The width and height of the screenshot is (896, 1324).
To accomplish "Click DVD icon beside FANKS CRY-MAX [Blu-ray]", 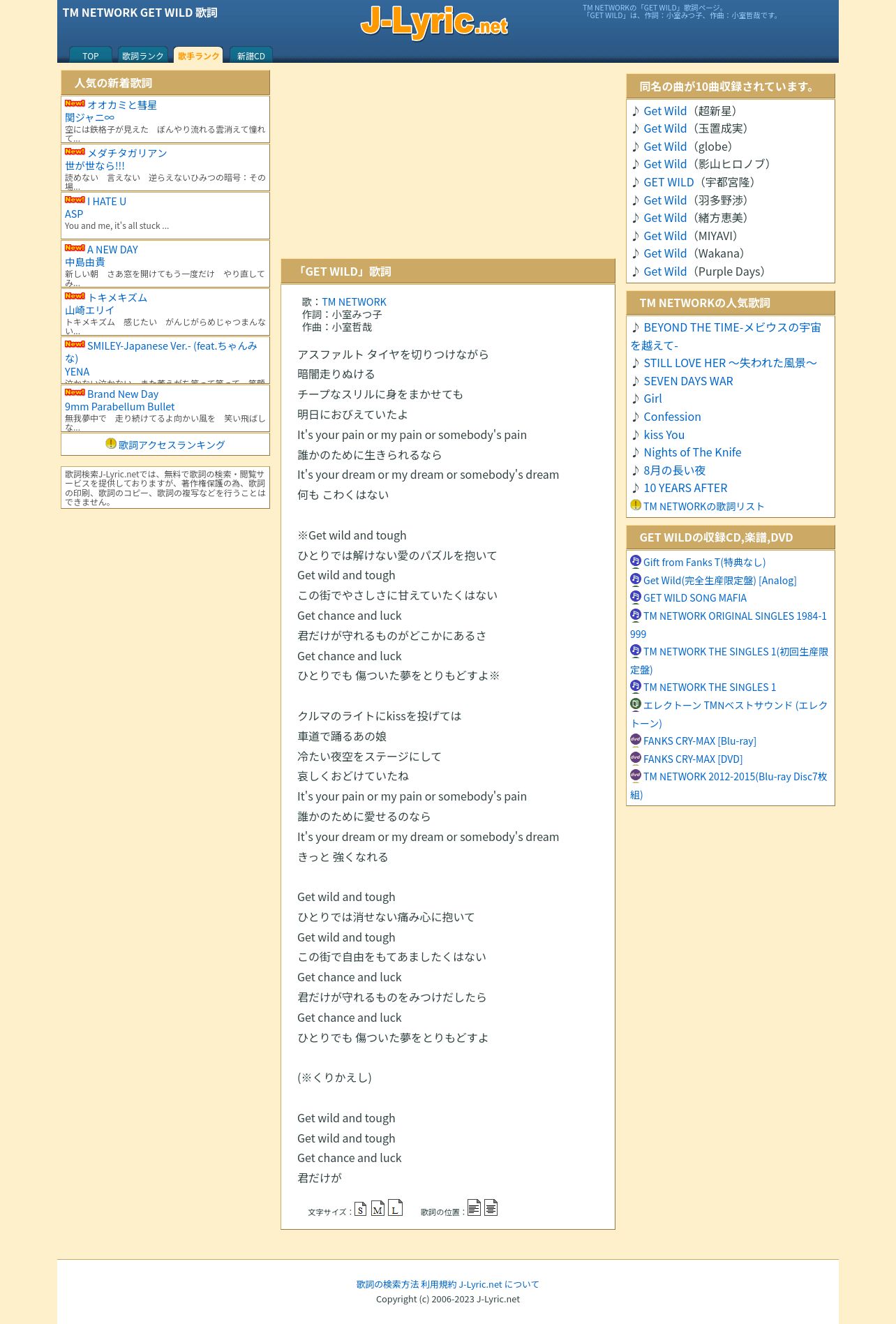I will tap(636, 739).
